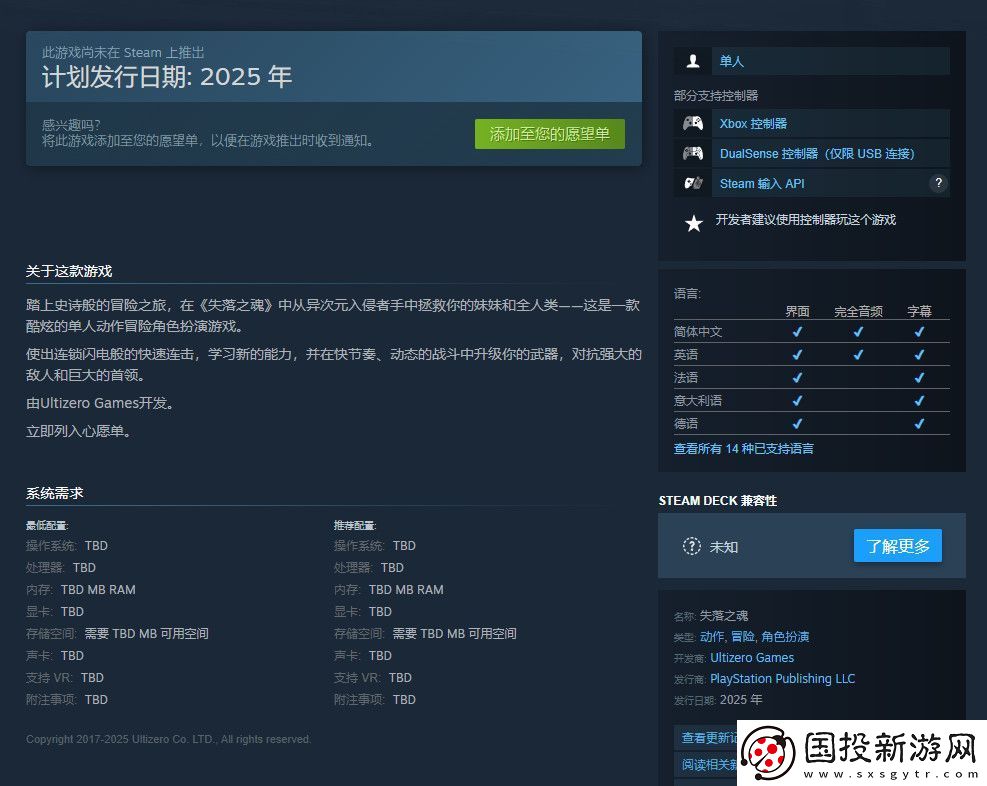This screenshot has height=786, width=987.
Task: Click full audio checkmark for 英语
Action: (858, 355)
